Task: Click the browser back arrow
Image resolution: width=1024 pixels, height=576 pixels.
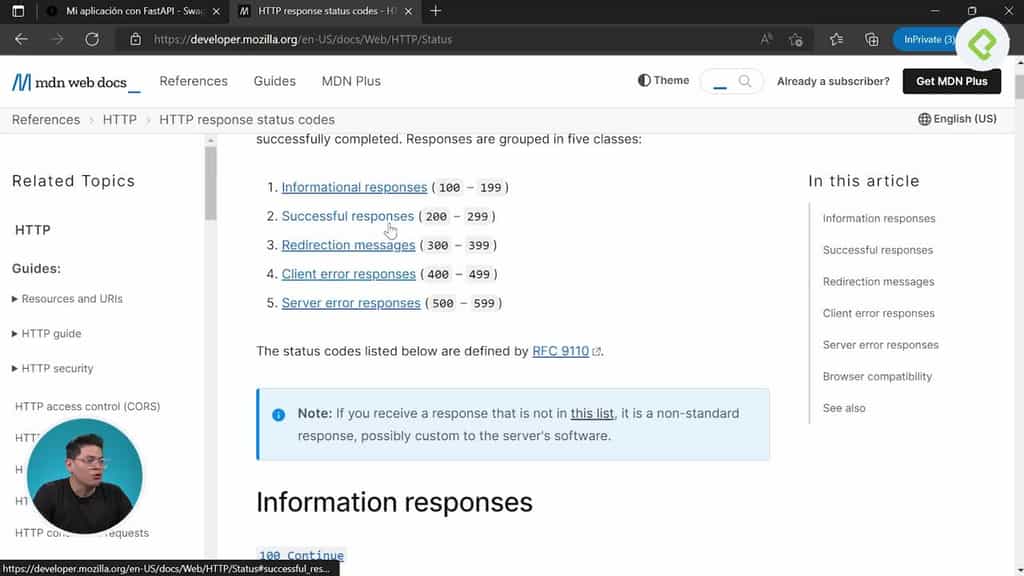Action: click(x=21, y=39)
